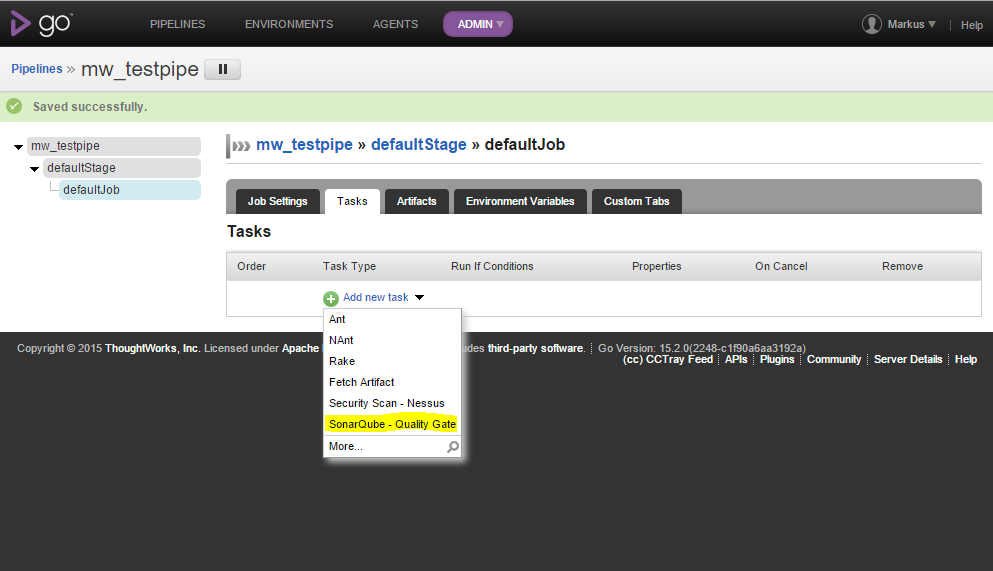The width and height of the screenshot is (993, 571).
Task: Click mw_testpipe breadcrumb link in heading
Action: pyautogui.click(x=304, y=144)
